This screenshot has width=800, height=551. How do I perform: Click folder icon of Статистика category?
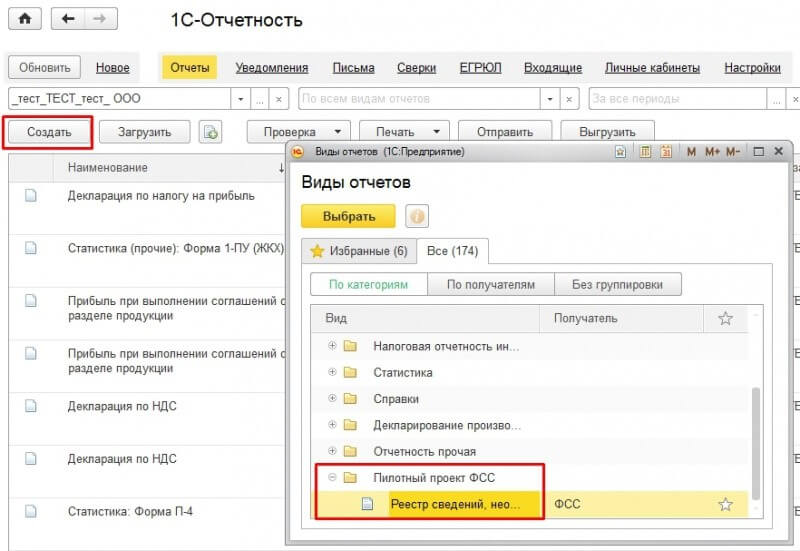pos(350,372)
